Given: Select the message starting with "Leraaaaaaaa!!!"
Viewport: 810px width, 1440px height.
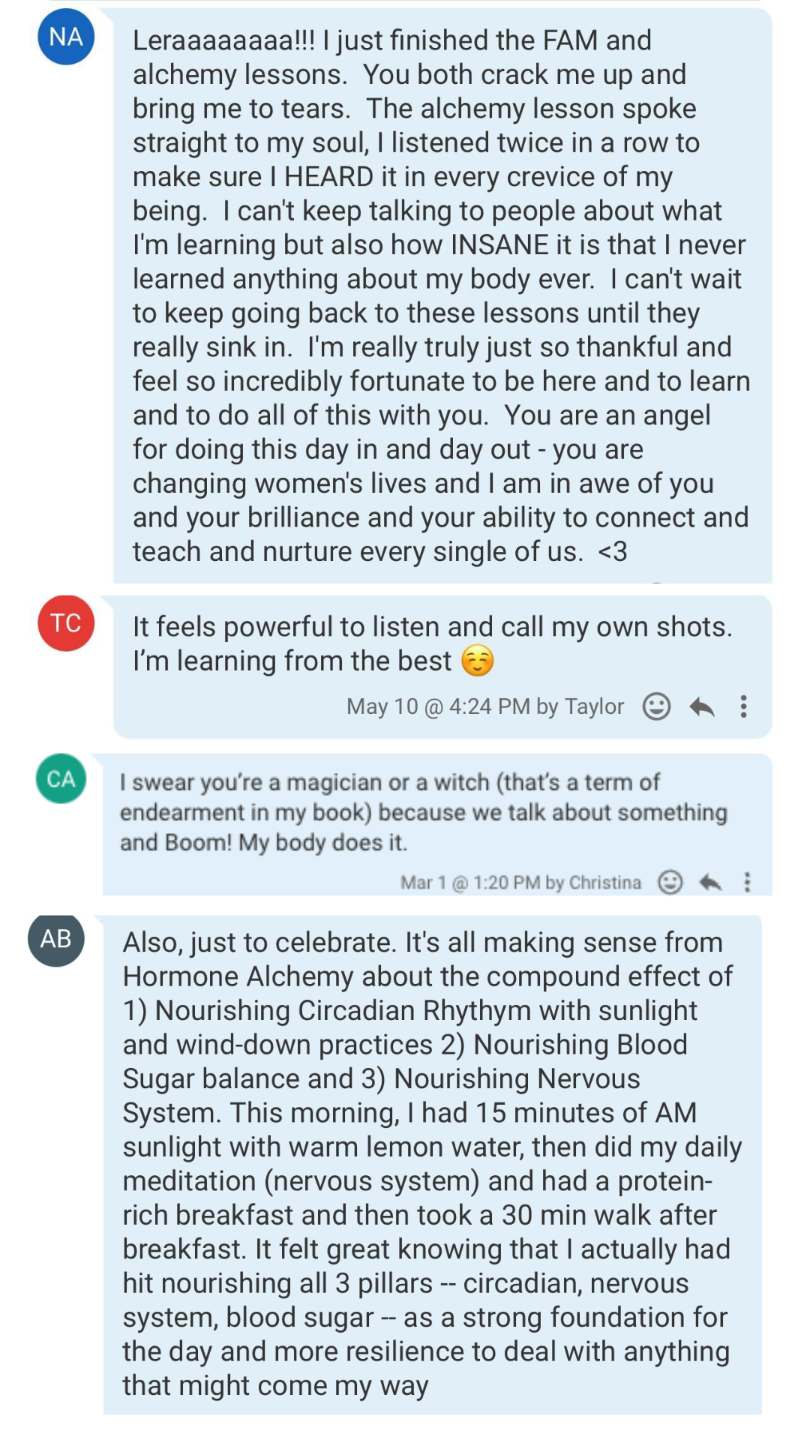Looking at the screenshot, I should pos(440,295).
